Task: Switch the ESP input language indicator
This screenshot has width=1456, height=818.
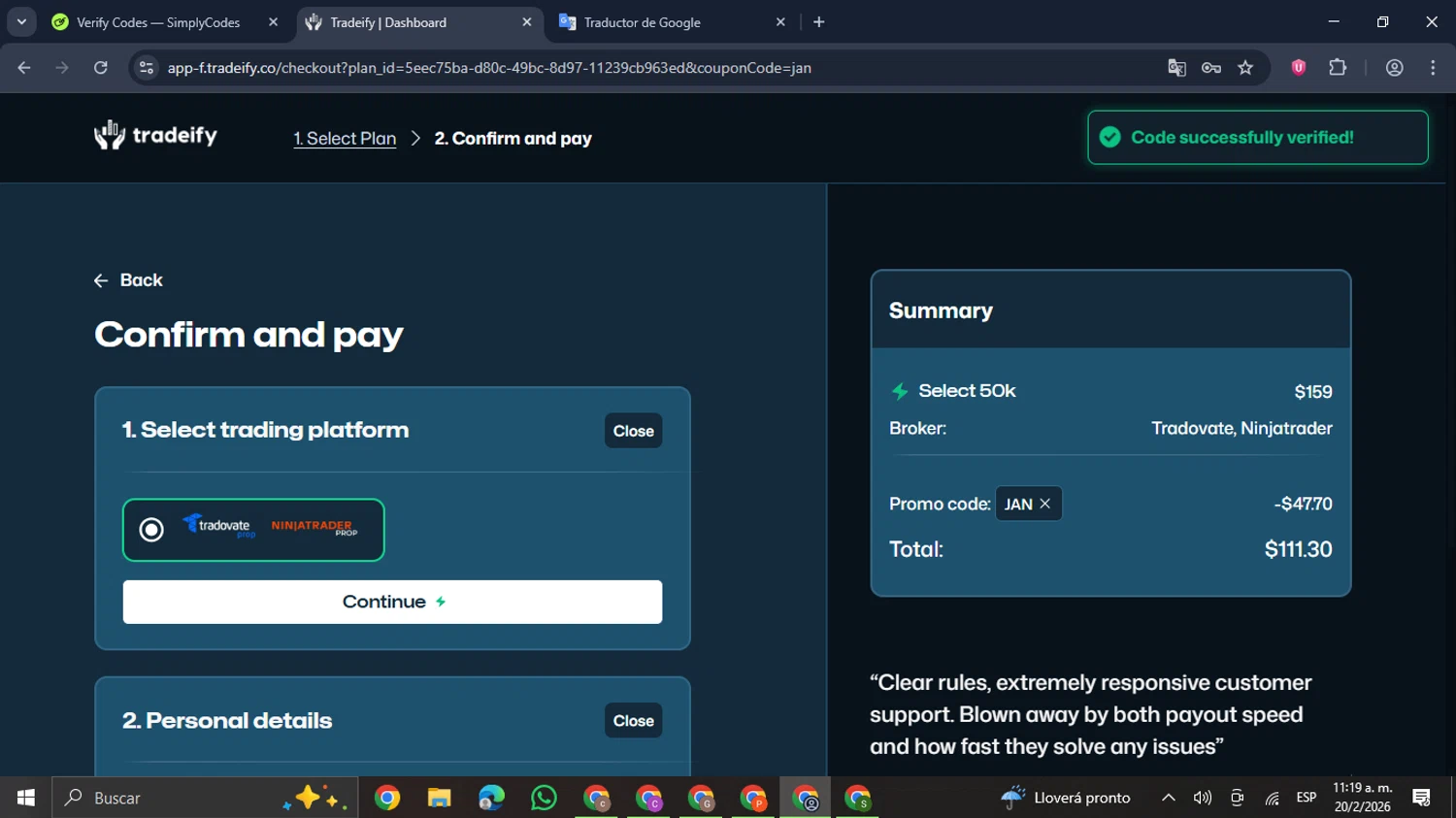Action: click(x=1307, y=798)
